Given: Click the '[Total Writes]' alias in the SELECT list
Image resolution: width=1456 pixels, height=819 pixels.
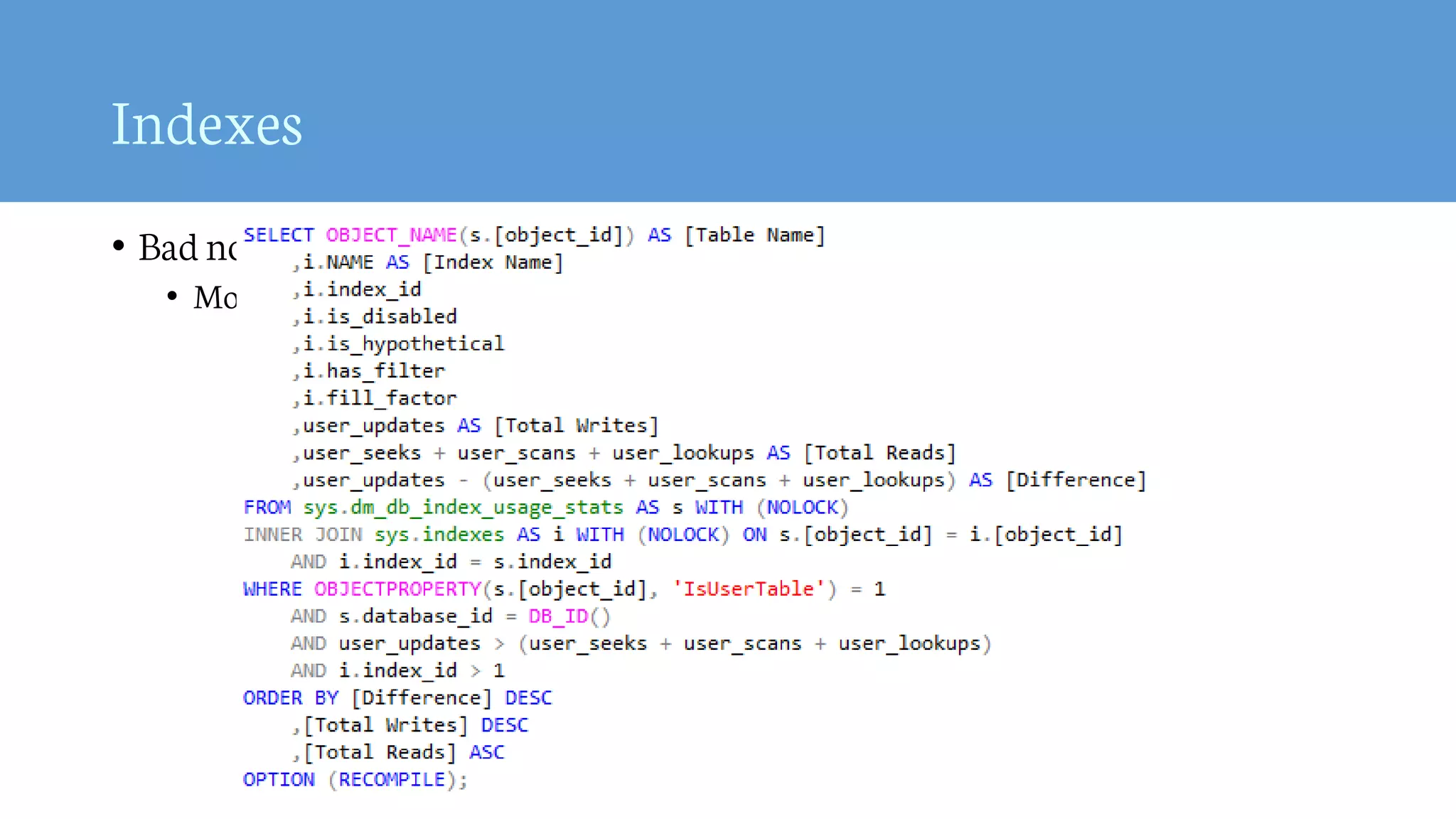Looking at the screenshot, I should [x=577, y=426].
